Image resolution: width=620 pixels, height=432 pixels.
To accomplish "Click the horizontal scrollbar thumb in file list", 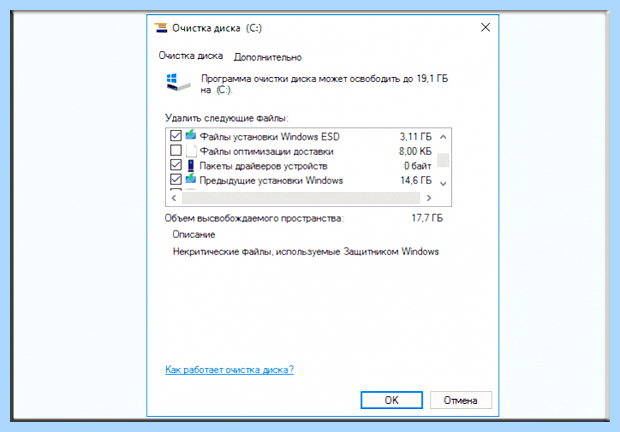I will [x=301, y=198].
